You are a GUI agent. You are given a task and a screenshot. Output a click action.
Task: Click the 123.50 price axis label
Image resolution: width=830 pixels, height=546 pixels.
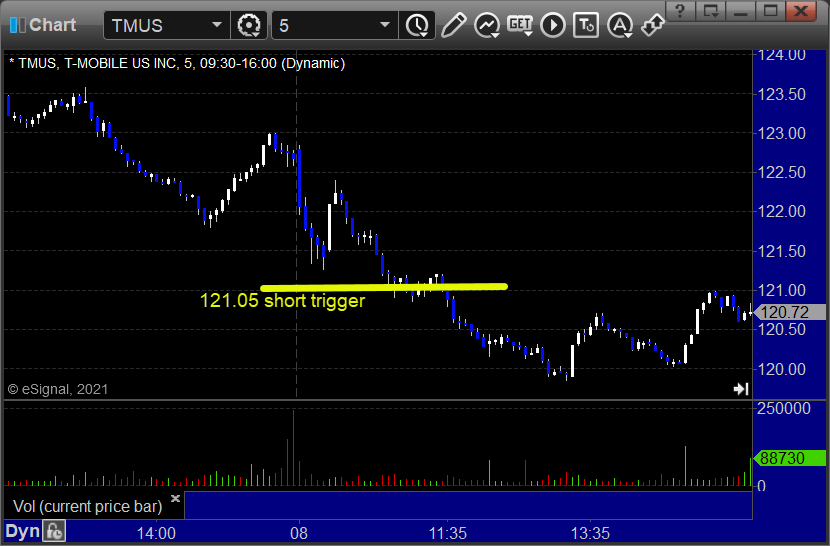782,94
